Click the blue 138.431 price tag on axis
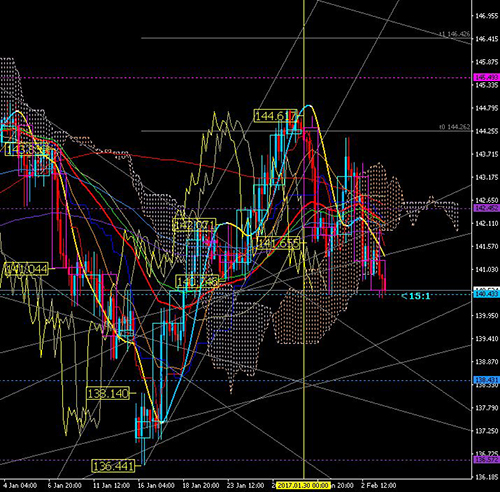Viewport: 500px width, 492px height. click(x=487, y=380)
